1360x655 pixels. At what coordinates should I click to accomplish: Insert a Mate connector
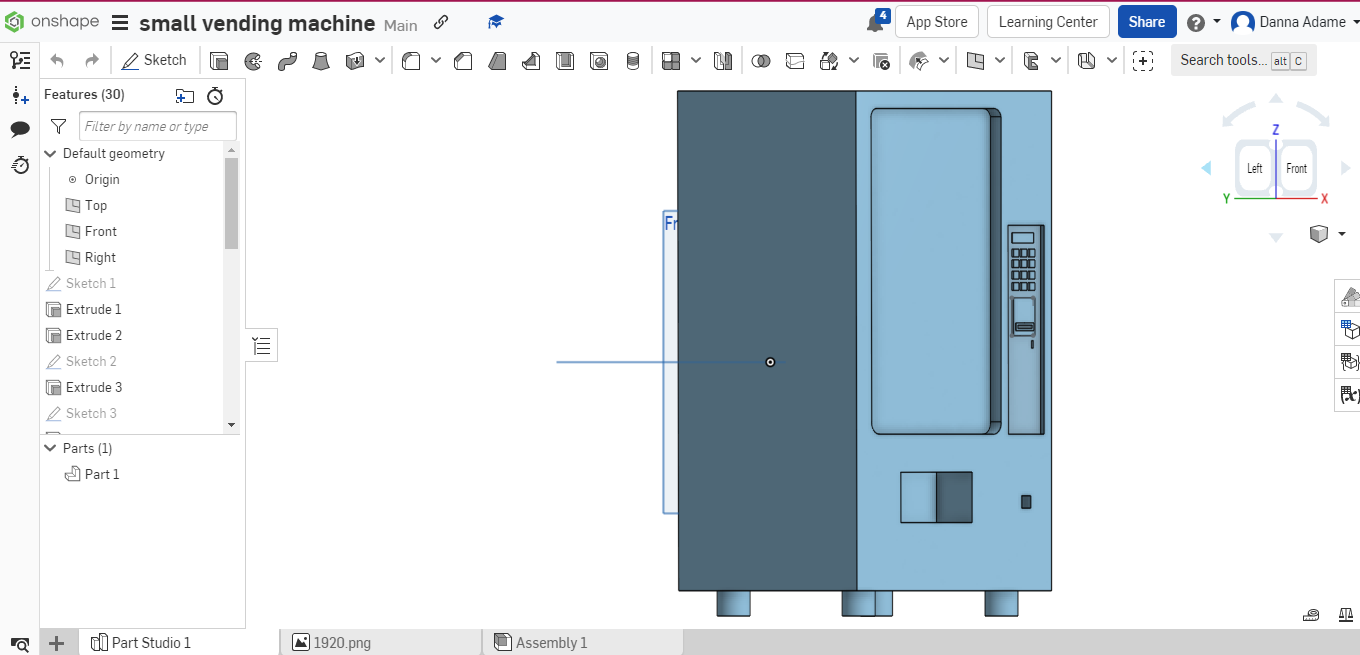pyautogui.click(x=1143, y=61)
